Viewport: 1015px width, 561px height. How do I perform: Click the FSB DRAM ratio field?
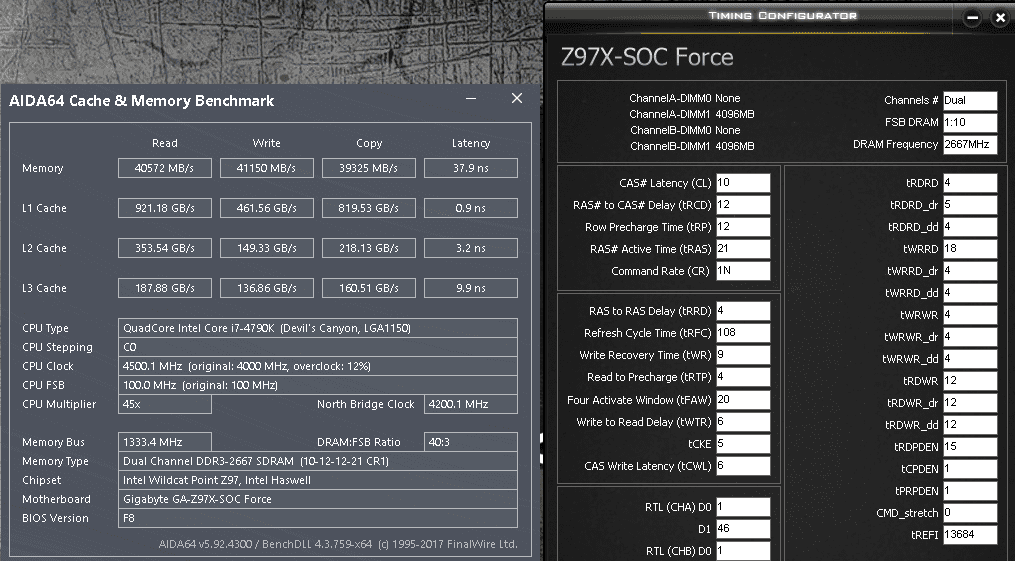coord(970,122)
